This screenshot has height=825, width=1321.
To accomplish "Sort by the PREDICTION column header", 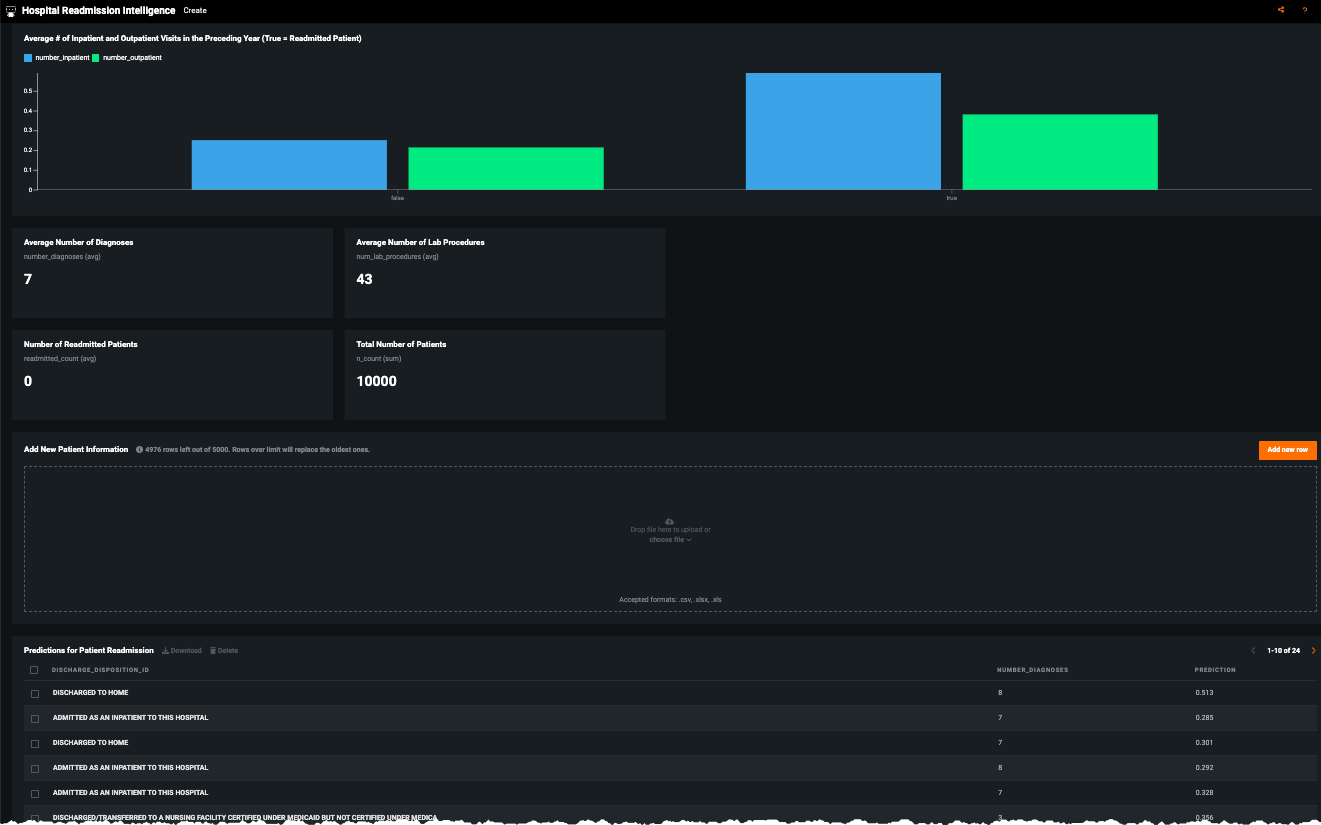I will click(1215, 670).
